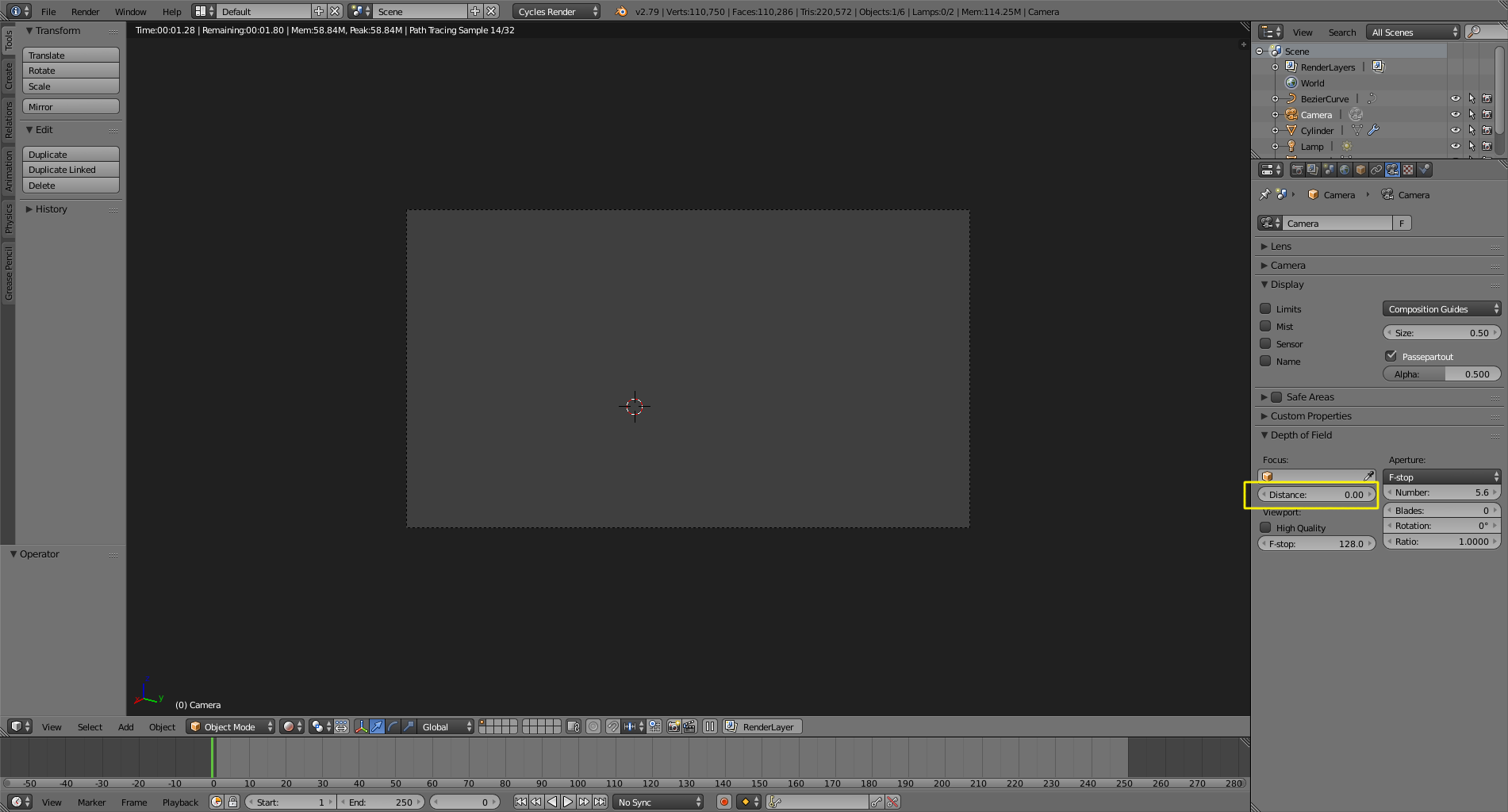Enable the Sensor display checkbox
The image size is (1508, 812).
[x=1265, y=343]
